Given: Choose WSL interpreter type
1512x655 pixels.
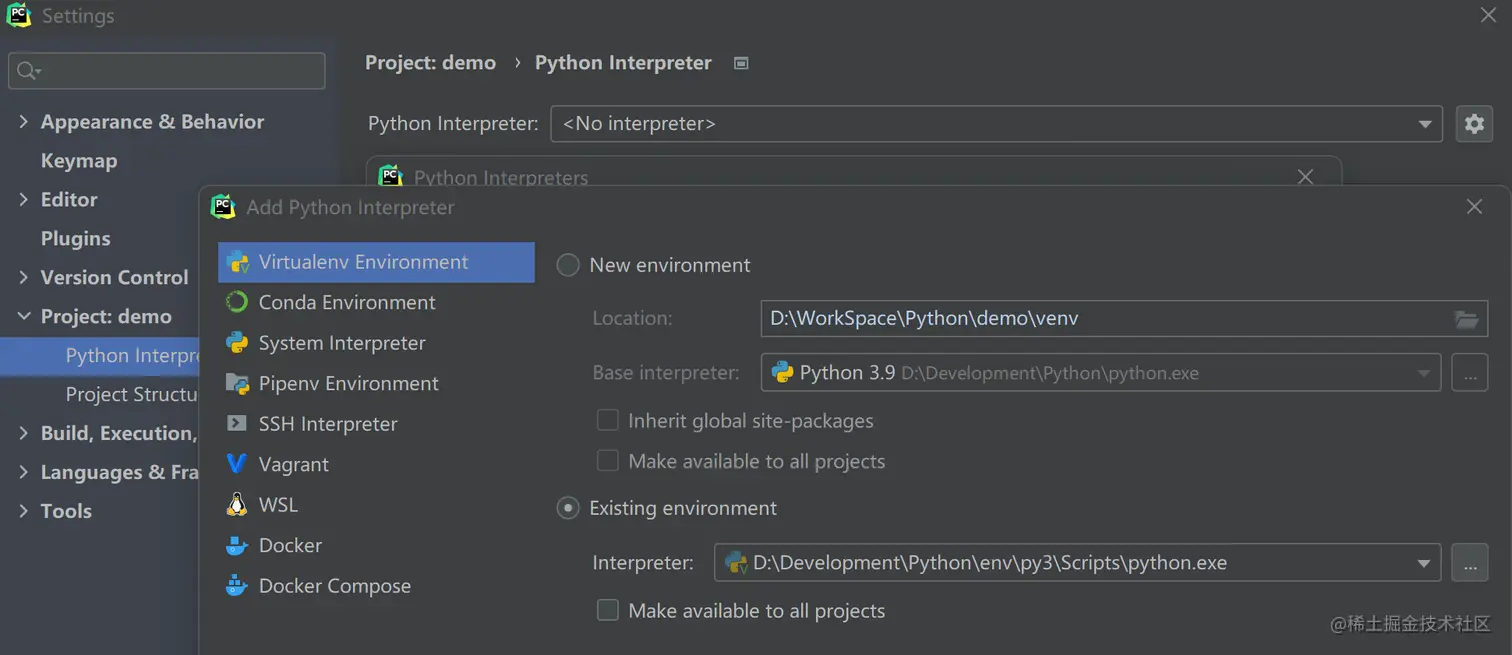Looking at the screenshot, I should [278, 505].
